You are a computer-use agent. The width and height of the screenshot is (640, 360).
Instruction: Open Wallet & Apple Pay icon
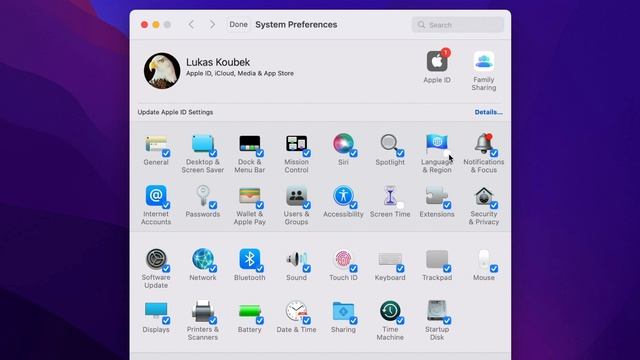(249, 196)
